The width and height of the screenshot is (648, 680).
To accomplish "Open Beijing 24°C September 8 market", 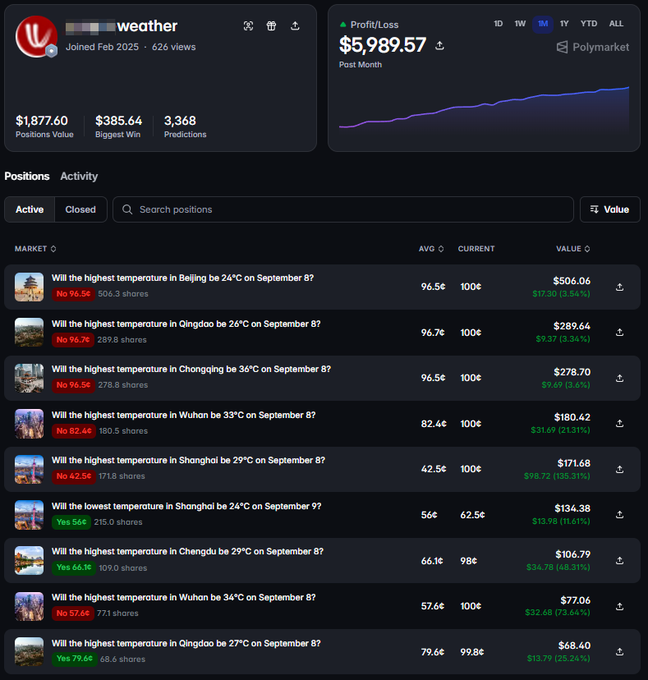I will (183, 278).
